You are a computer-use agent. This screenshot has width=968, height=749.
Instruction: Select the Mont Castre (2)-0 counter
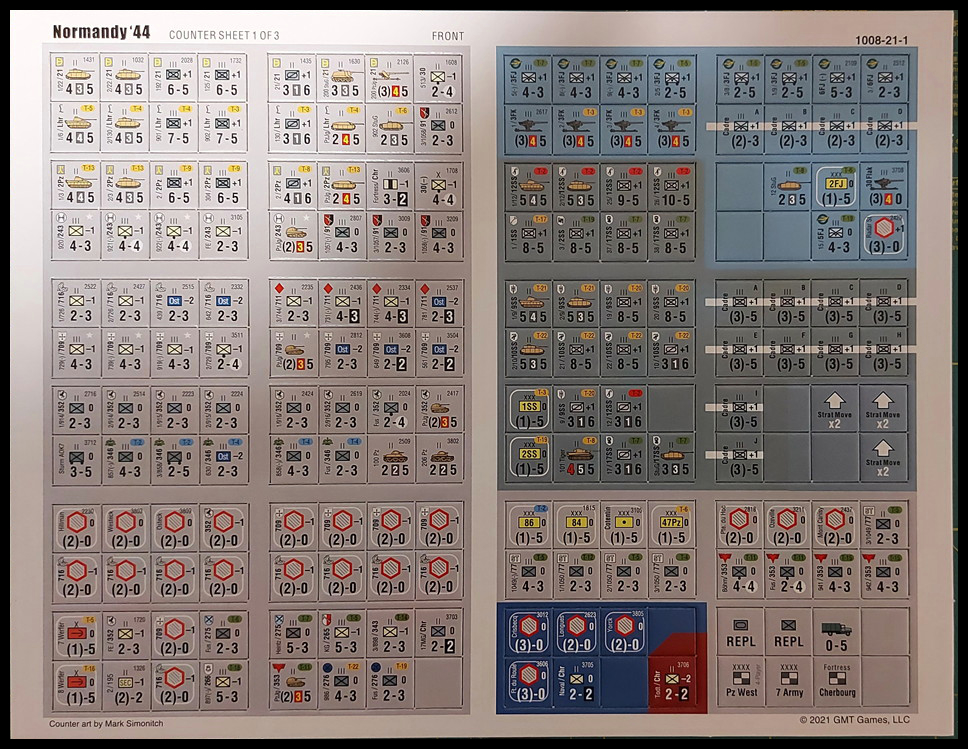coord(837,525)
